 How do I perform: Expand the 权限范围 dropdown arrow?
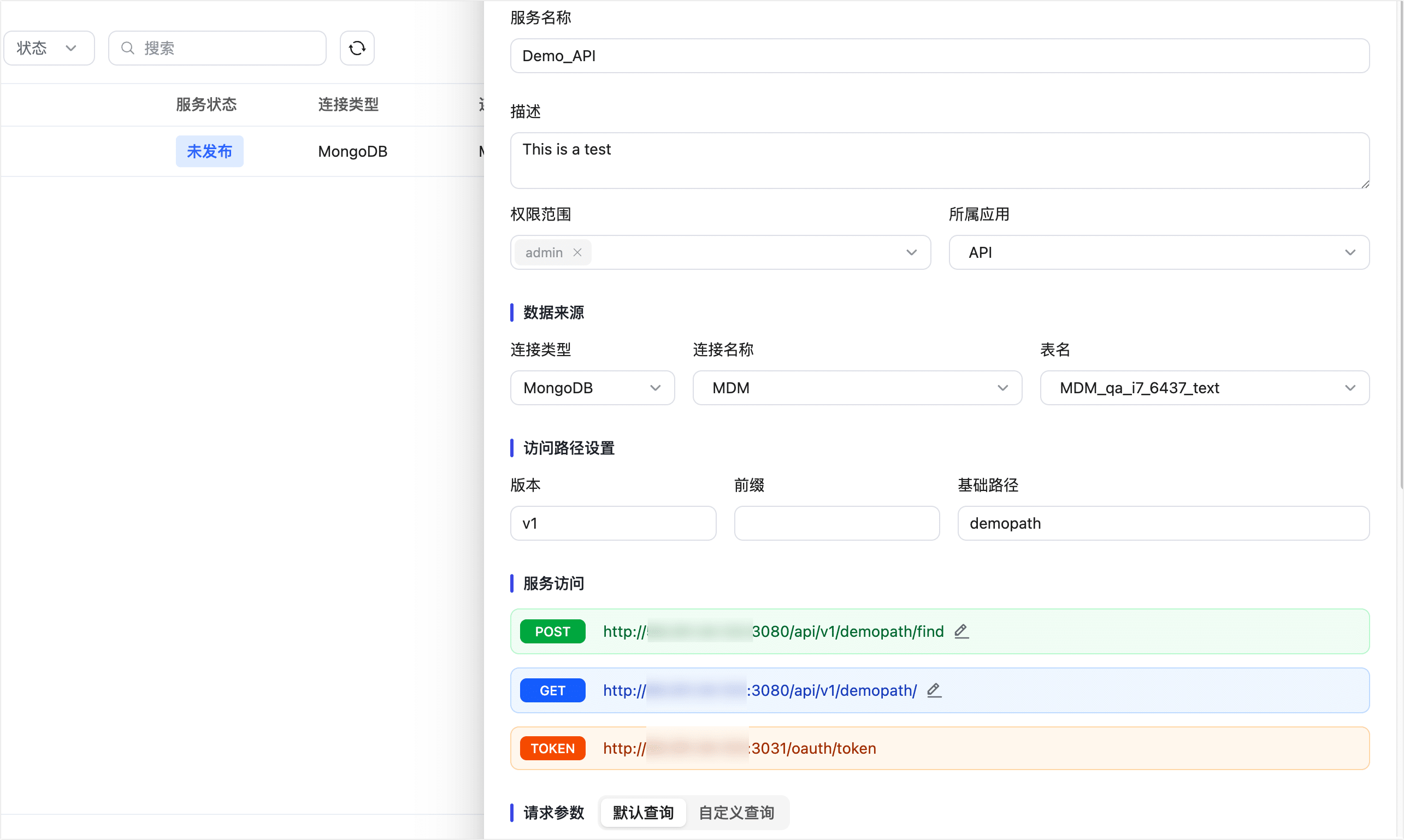(x=911, y=252)
